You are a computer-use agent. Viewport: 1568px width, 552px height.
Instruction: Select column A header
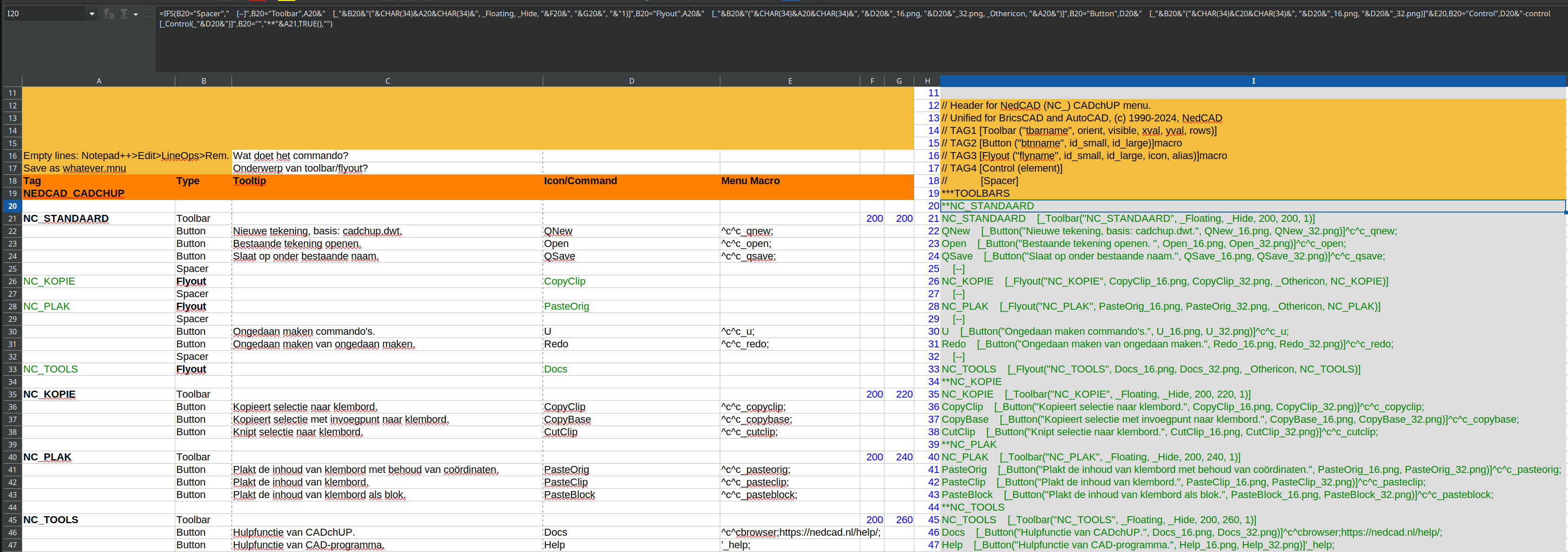99,81
